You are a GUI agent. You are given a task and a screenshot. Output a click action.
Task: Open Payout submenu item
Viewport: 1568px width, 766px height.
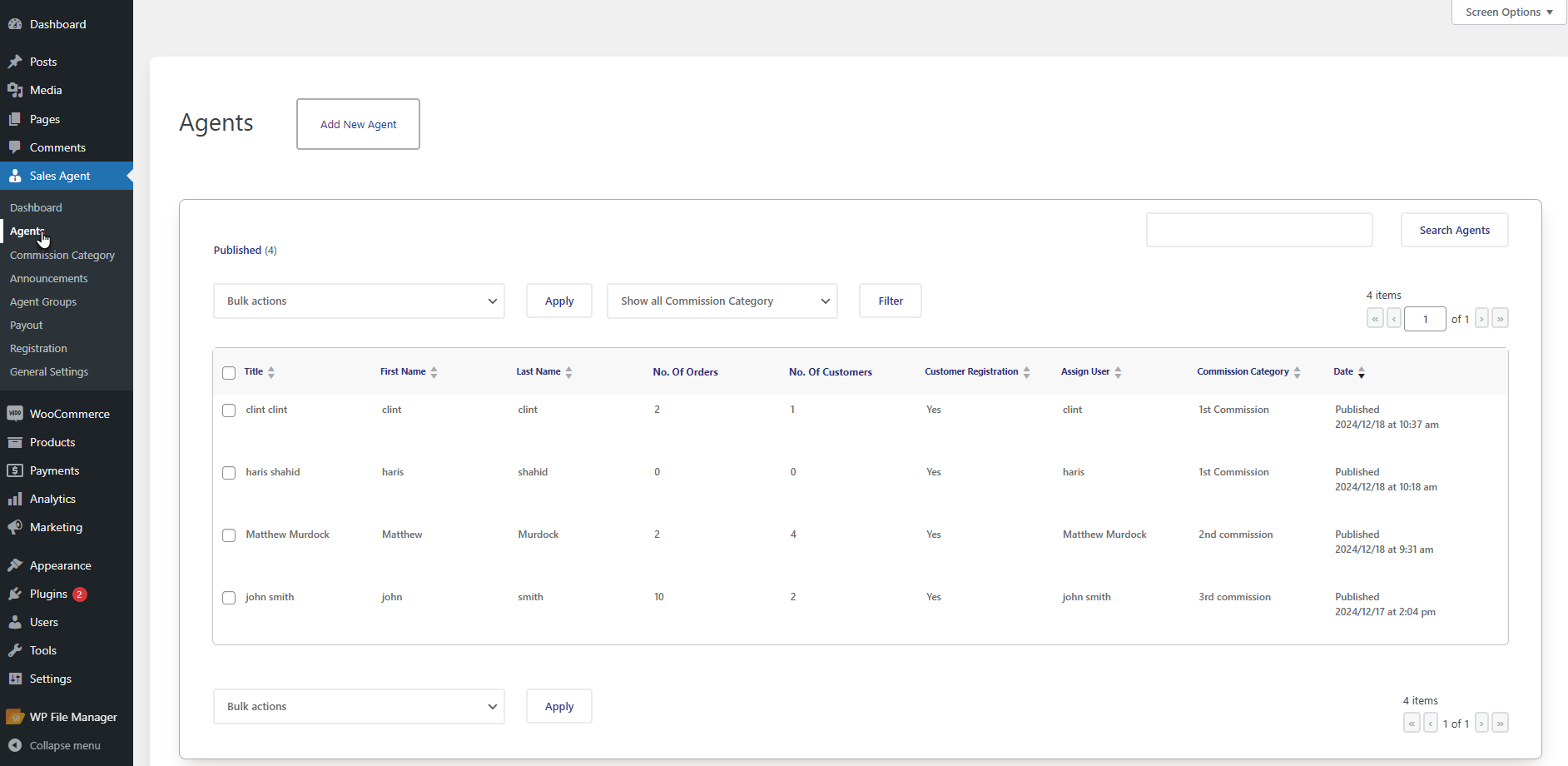(27, 326)
